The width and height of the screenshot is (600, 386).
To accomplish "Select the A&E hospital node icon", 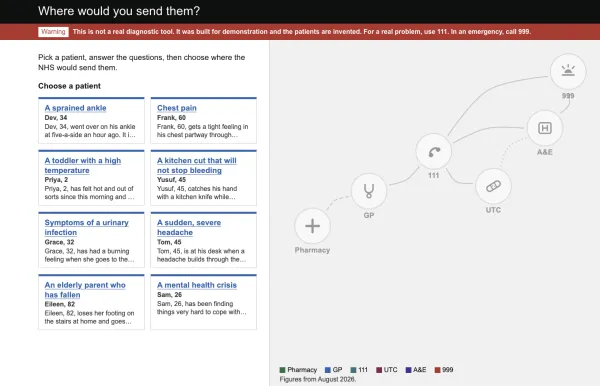I will 545,128.
